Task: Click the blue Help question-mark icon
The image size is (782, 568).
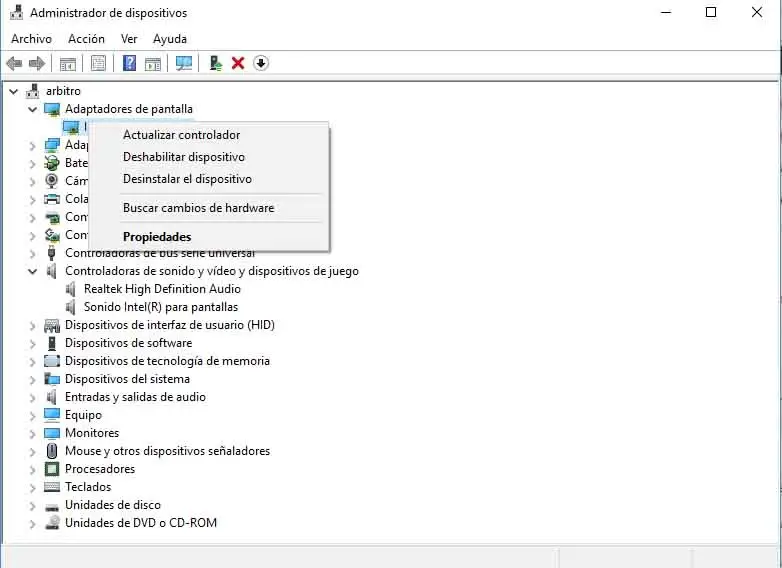Action: pyautogui.click(x=129, y=63)
